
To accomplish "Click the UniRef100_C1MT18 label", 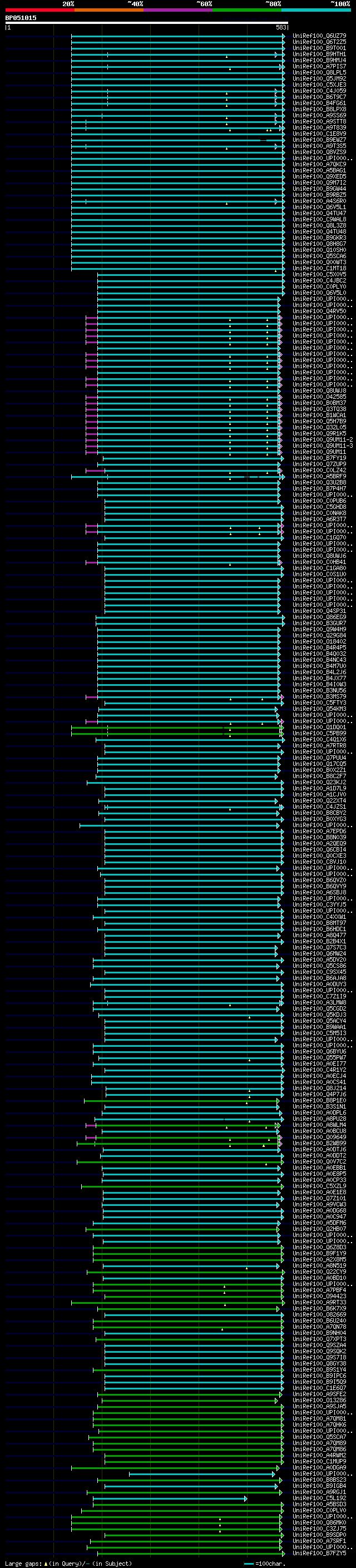I will [319, 269].
